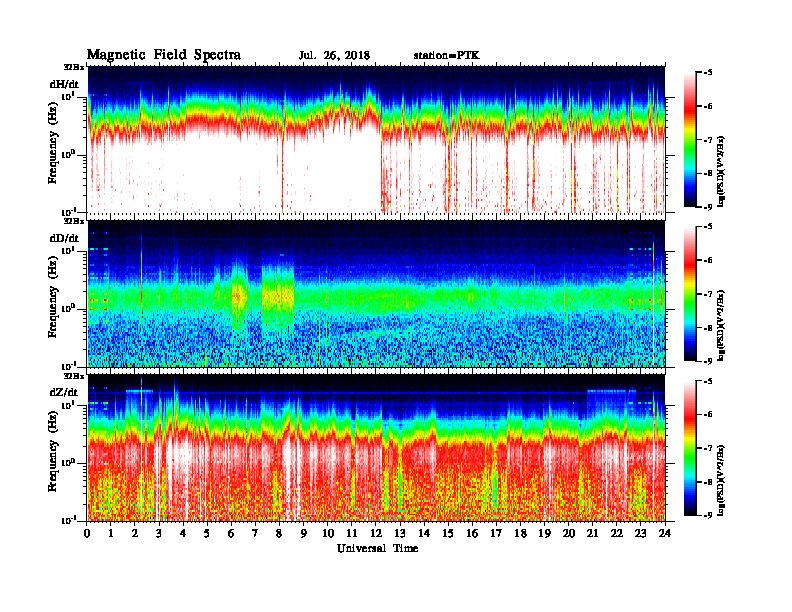The width and height of the screenshot is (792, 612).
Task: Click hour tick label '4' on time axis
Action: tap(183, 533)
